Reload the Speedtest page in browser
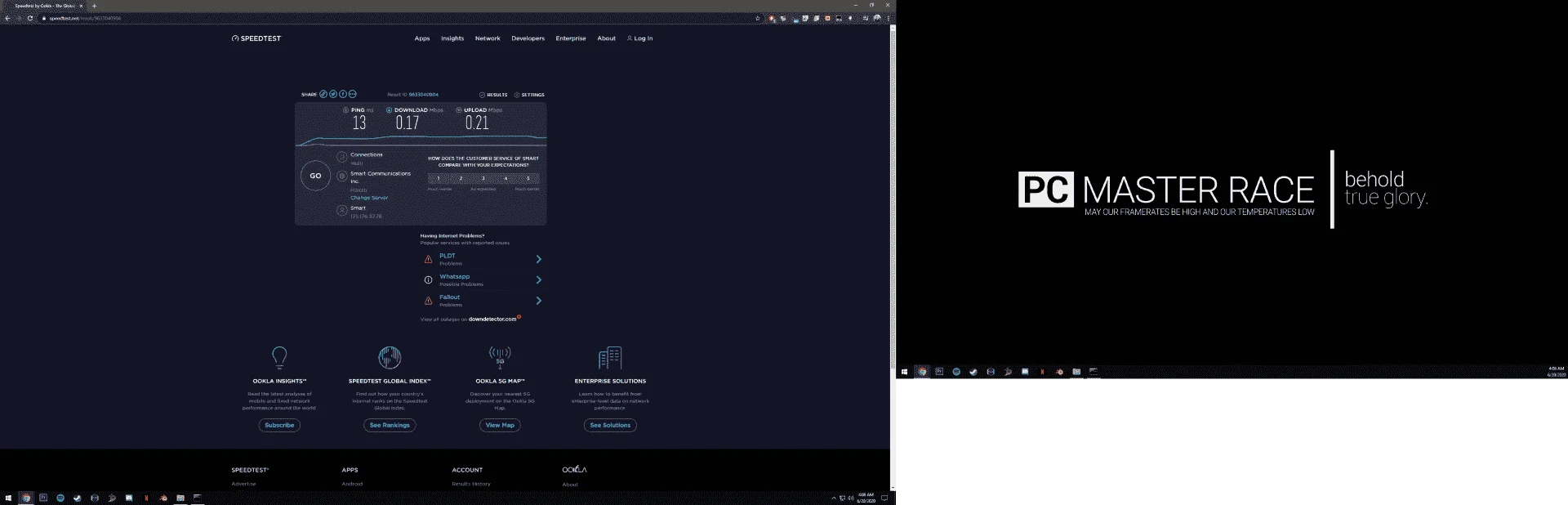Viewport: 1568px width, 505px height. coord(30,18)
